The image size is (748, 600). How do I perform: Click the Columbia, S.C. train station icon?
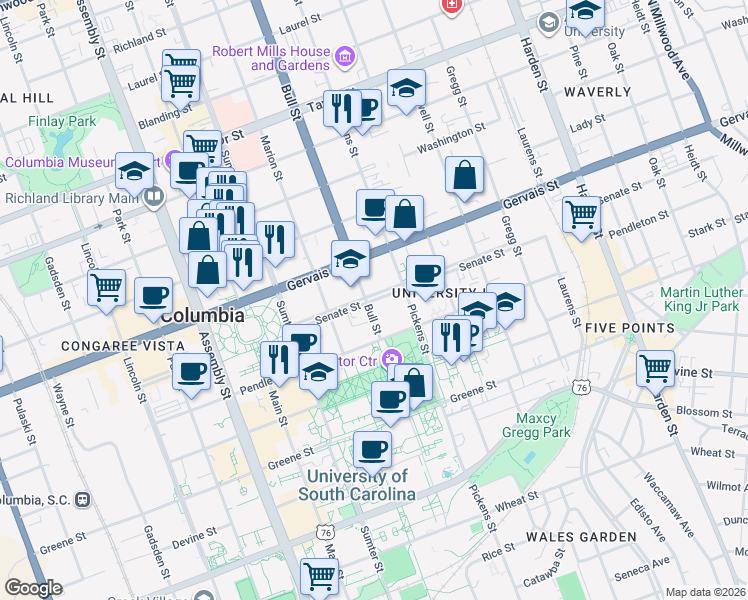click(83, 500)
